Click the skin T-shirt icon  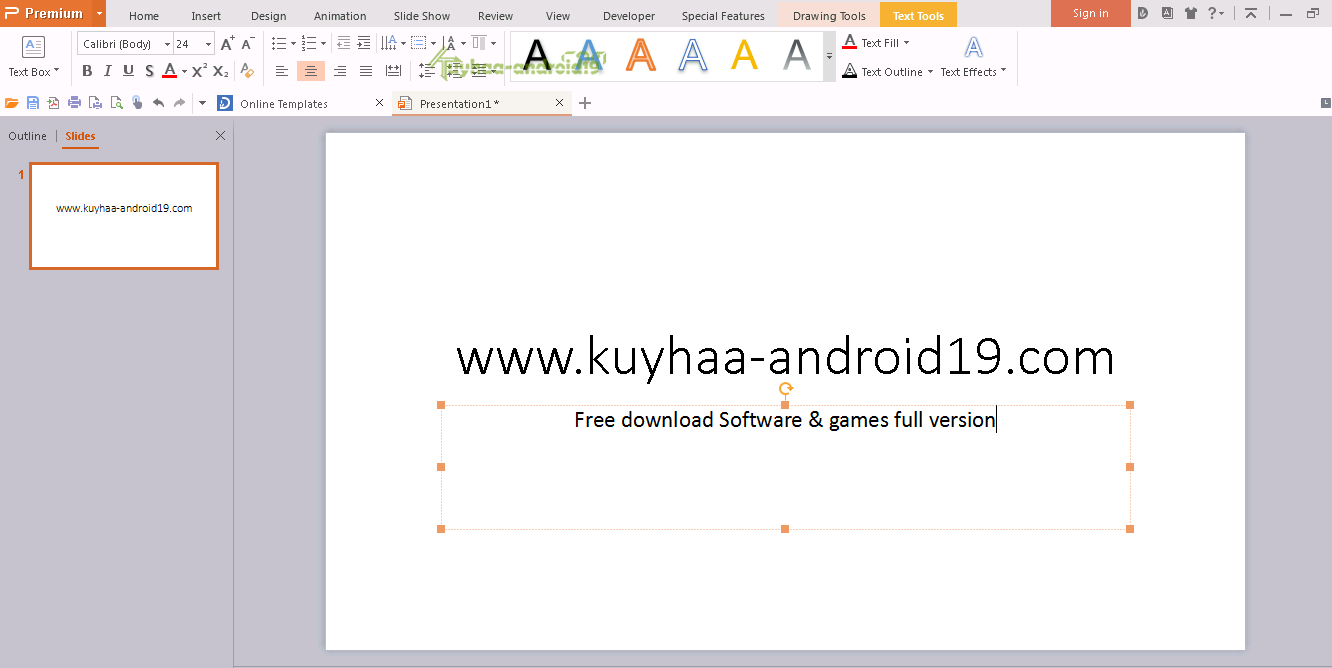coord(1190,13)
